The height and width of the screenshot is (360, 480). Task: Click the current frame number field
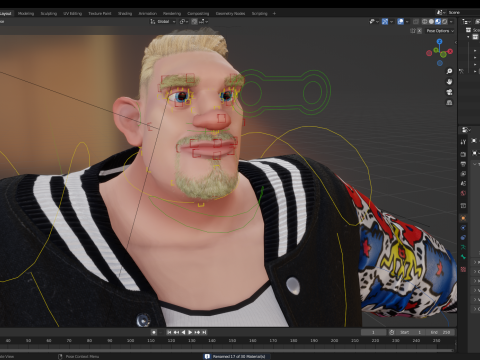[x=373, y=332]
